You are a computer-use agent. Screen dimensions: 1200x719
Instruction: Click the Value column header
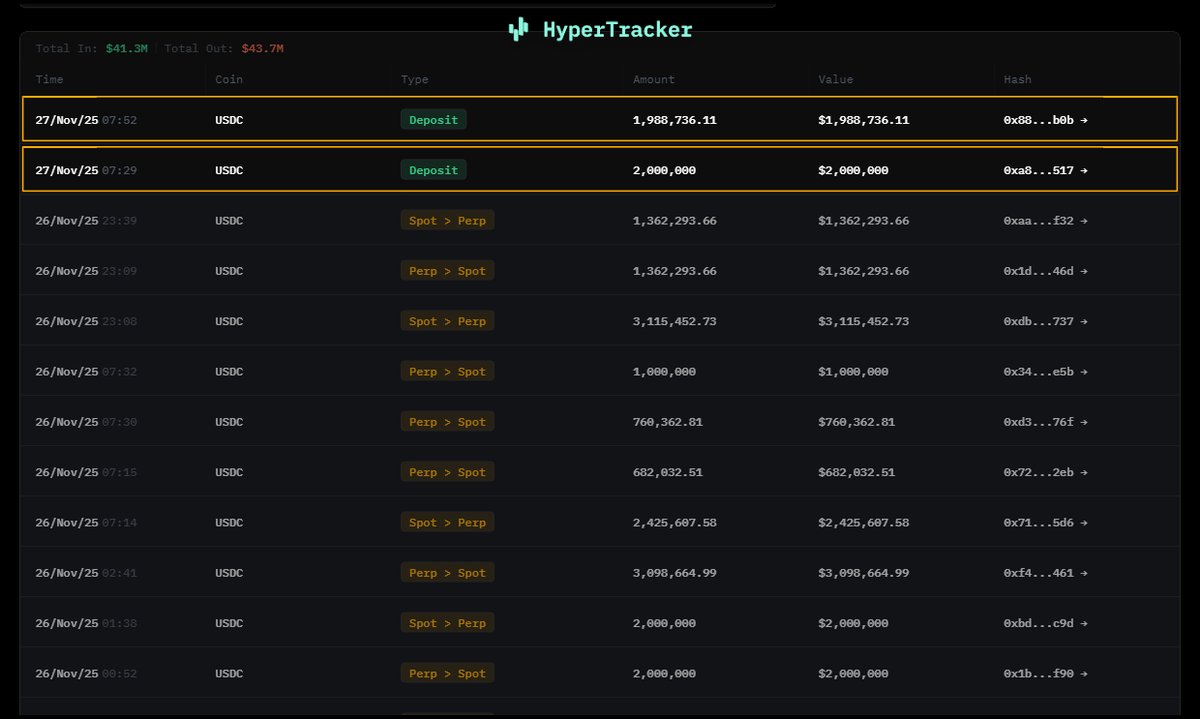click(835, 79)
